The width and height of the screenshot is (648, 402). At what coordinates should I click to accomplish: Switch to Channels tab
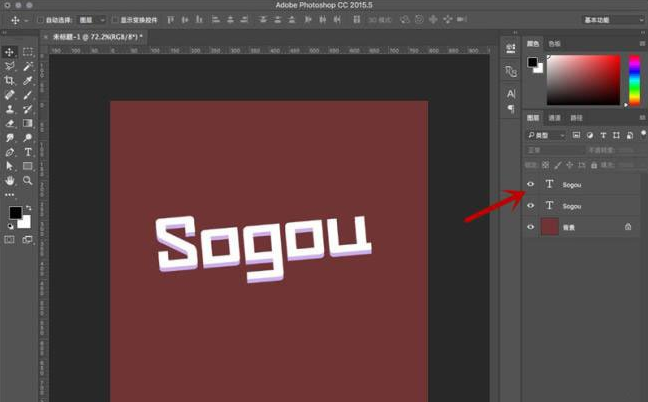tap(554, 118)
